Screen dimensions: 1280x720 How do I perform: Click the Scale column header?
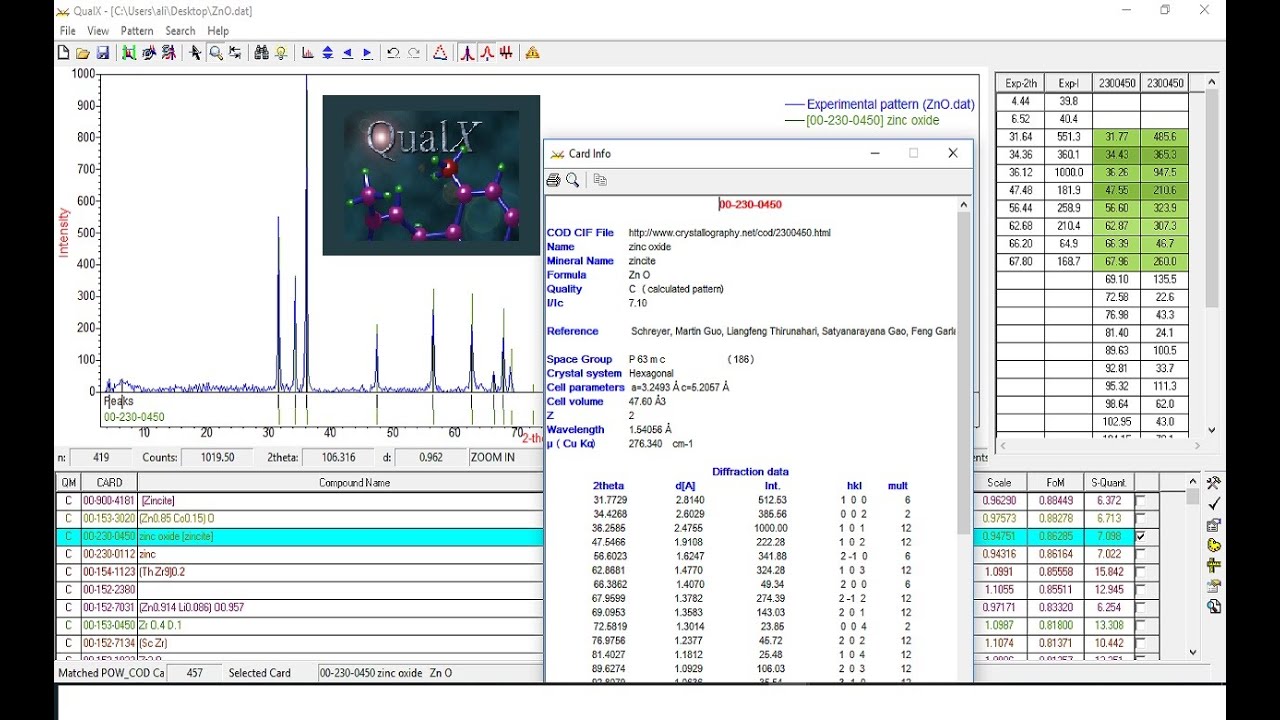pyautogui.click(x=999, y=482)
